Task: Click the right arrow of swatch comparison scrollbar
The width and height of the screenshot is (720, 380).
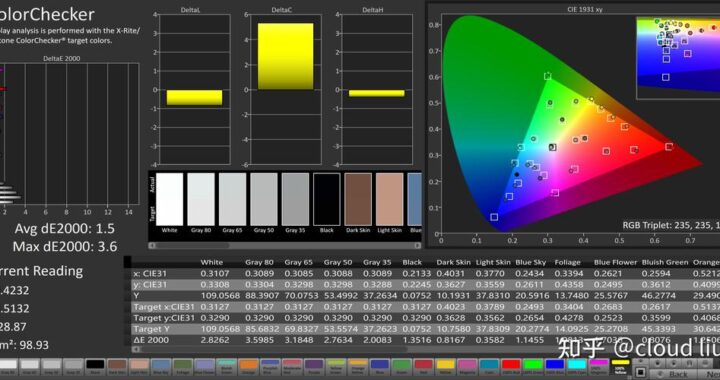Action: pyautogui.click(x=417, y=246)
